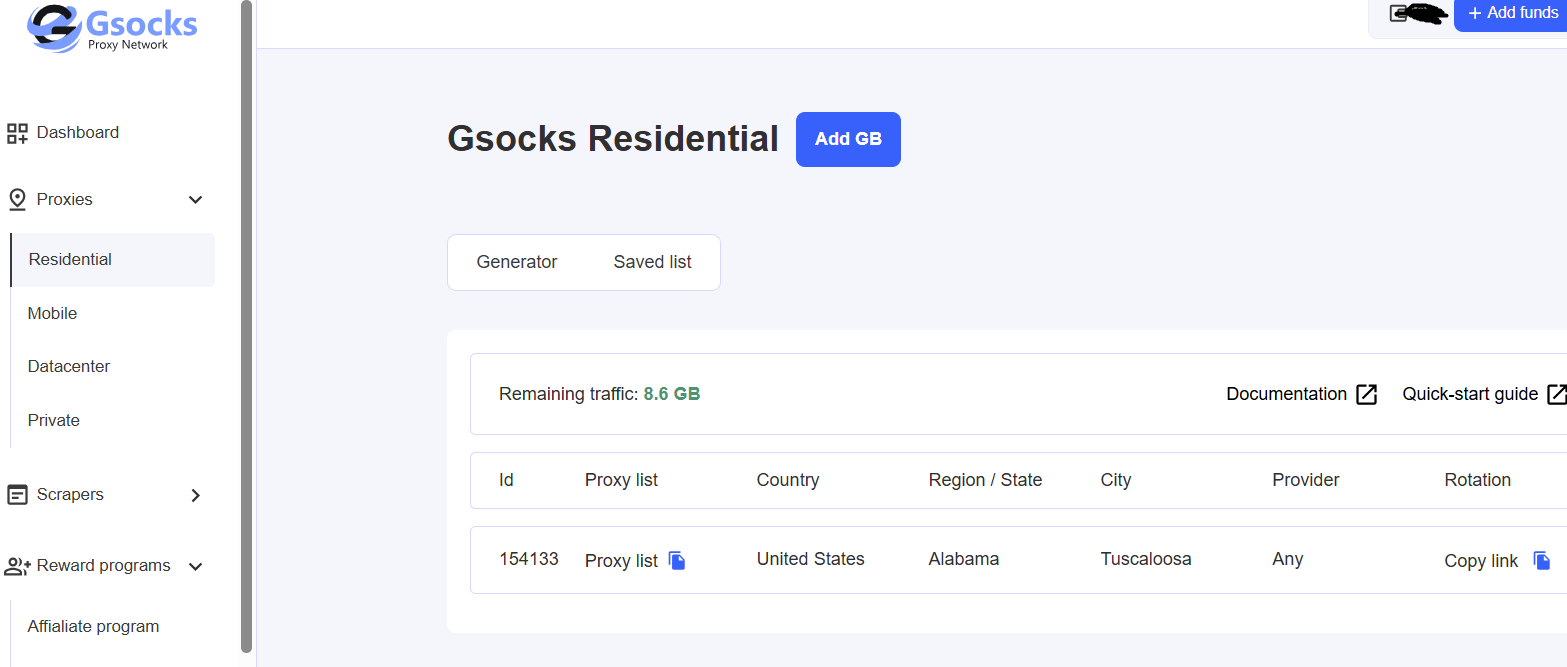Click the 8.6 GB remaining traffic value
The height and width of the screenshot is (667, 1567).
(672, 394)
